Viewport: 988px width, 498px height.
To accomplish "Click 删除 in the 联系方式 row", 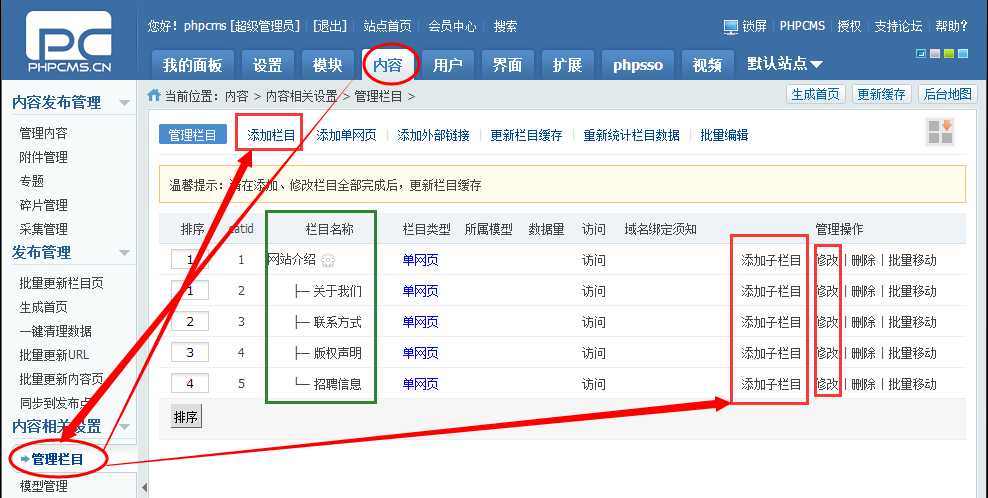I will coord(863,322).
